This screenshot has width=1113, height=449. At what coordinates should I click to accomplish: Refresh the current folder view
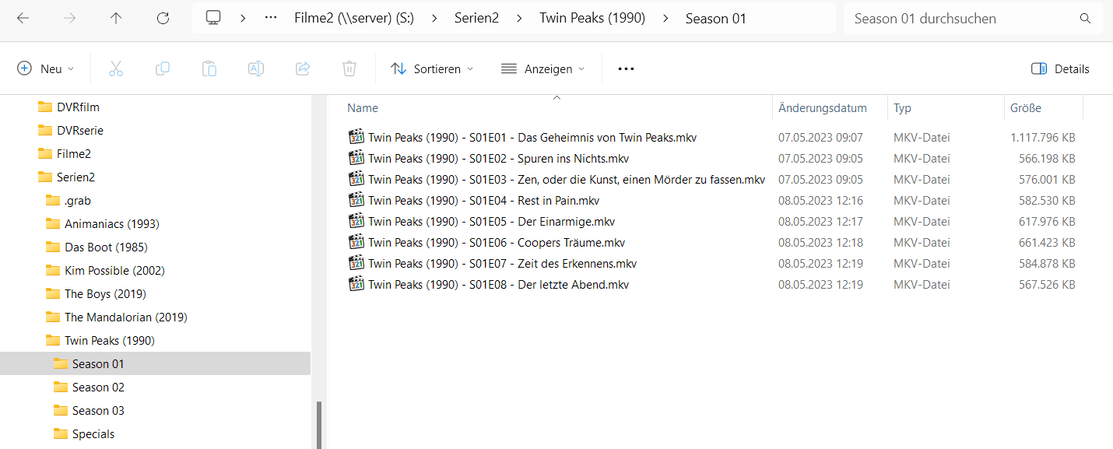coord(163,18)
